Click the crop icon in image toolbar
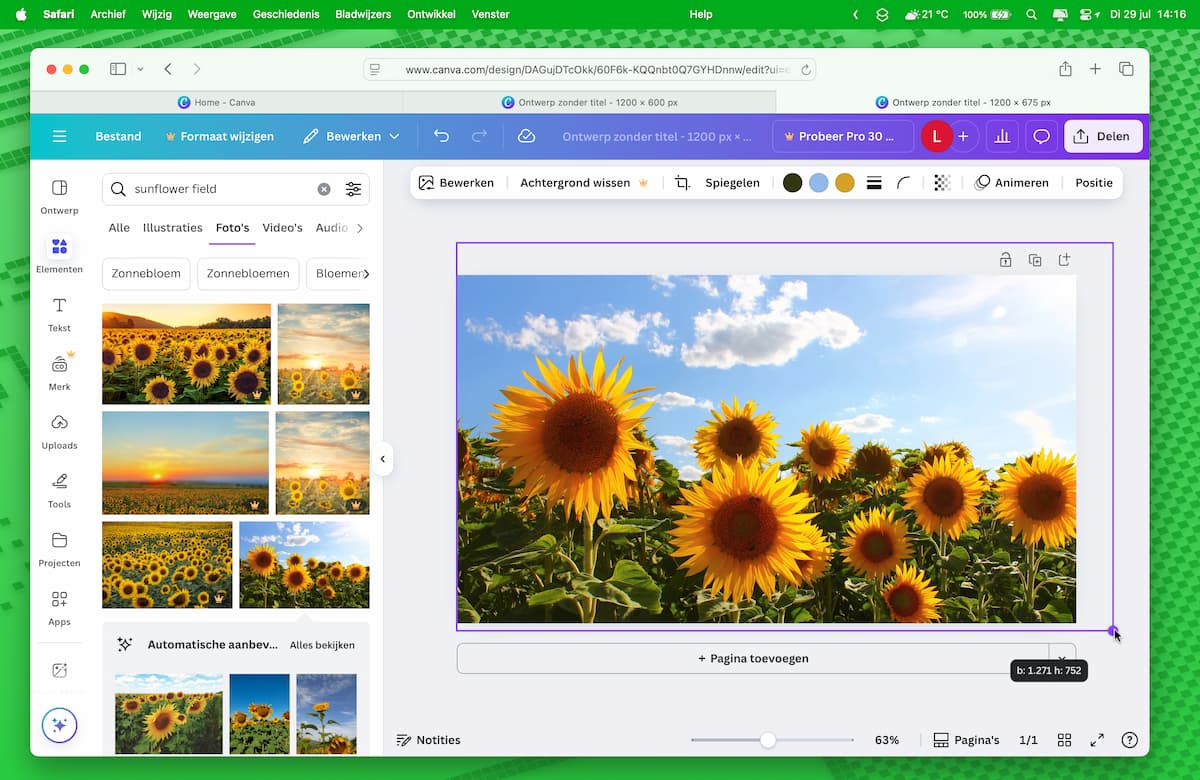The image size is (1200, 780). [x=682, y=183]
